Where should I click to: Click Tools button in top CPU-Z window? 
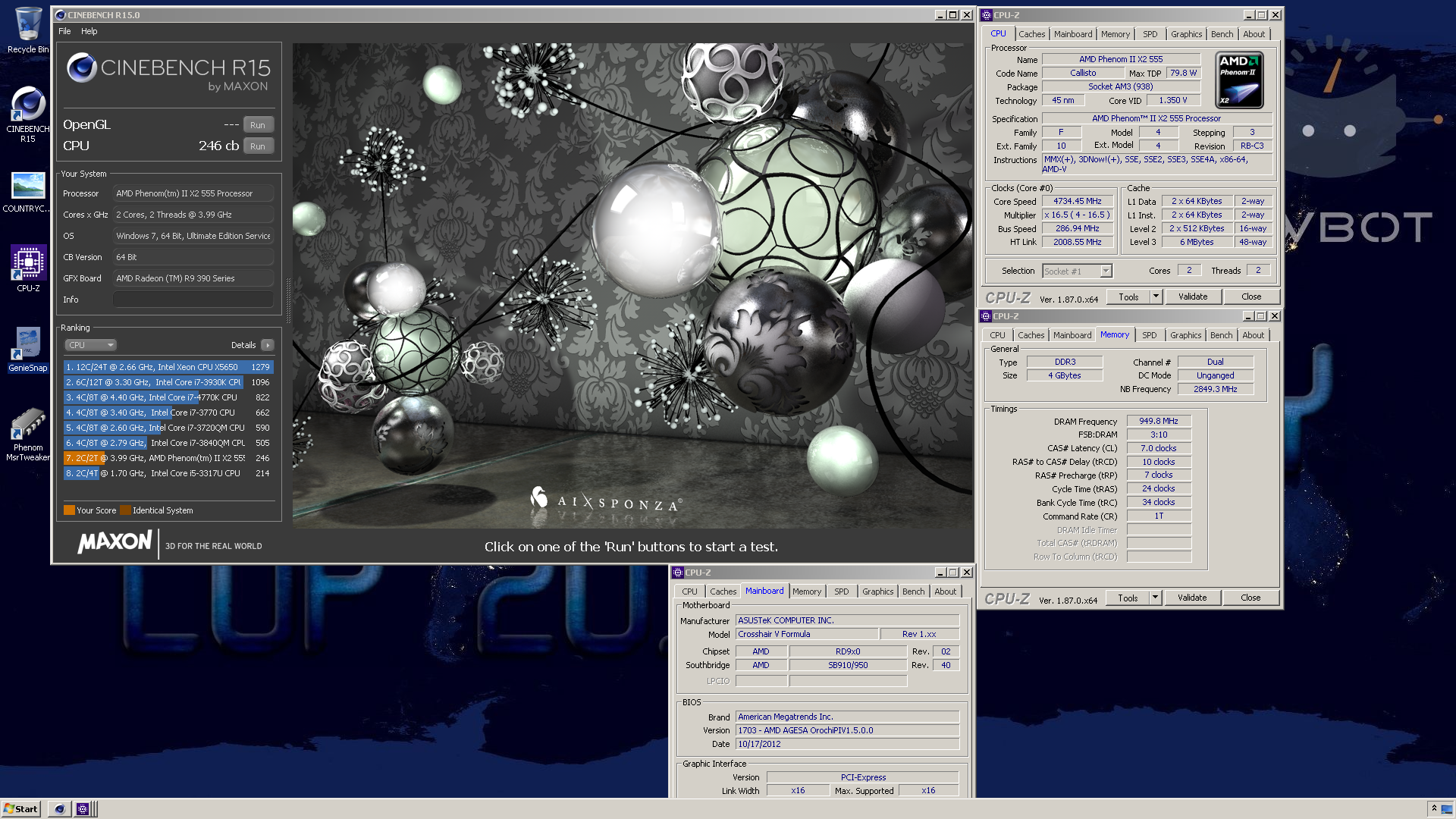click(1128, 297)
